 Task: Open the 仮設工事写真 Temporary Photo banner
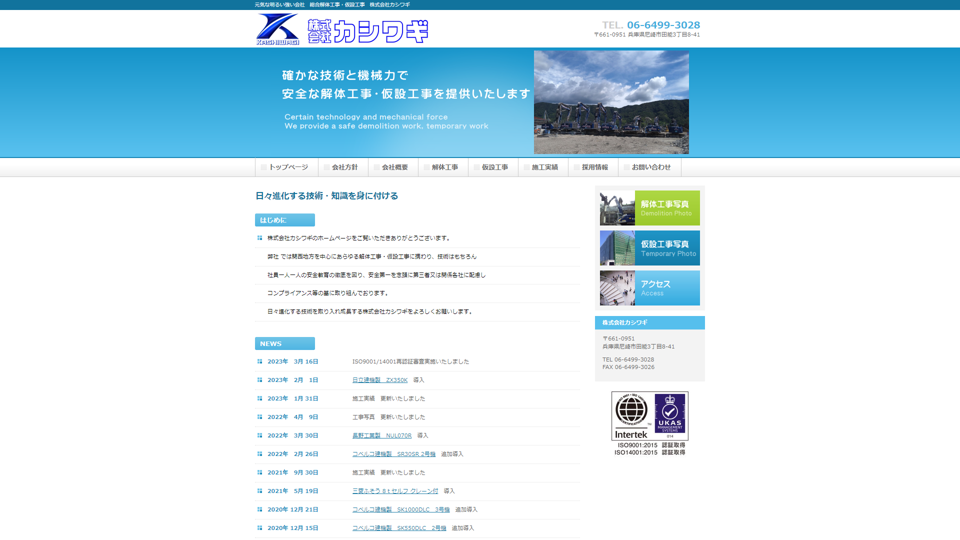(649, 248)
